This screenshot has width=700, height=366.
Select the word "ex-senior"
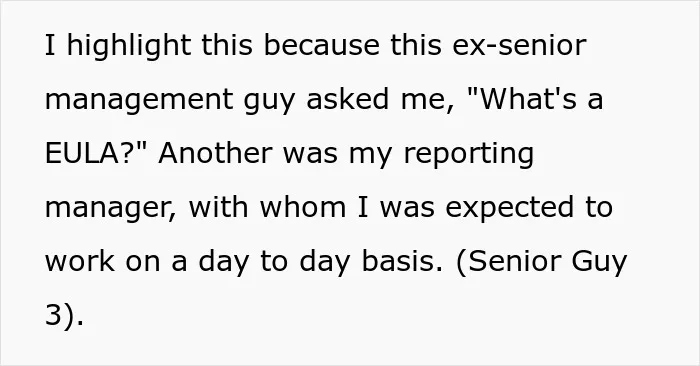coord(519,45)
